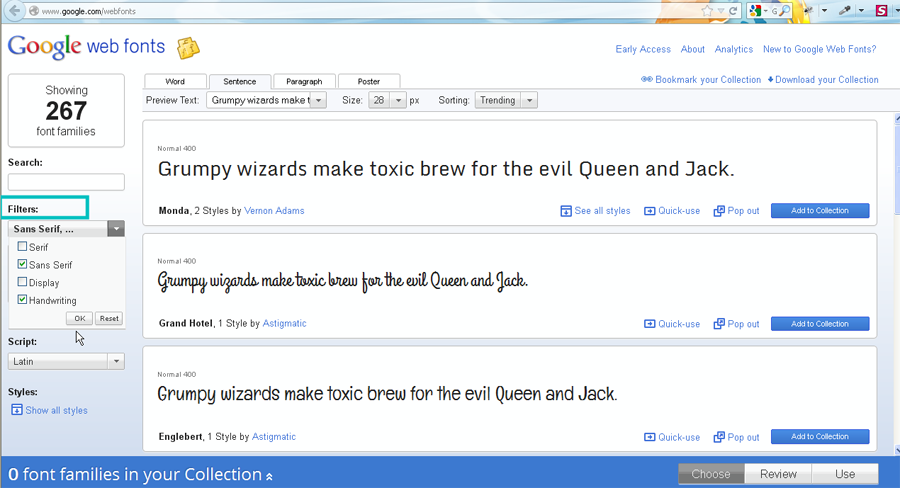Open the Script Latin dropdown
Viewport: 900px width, 488px height.
(66, 361)
